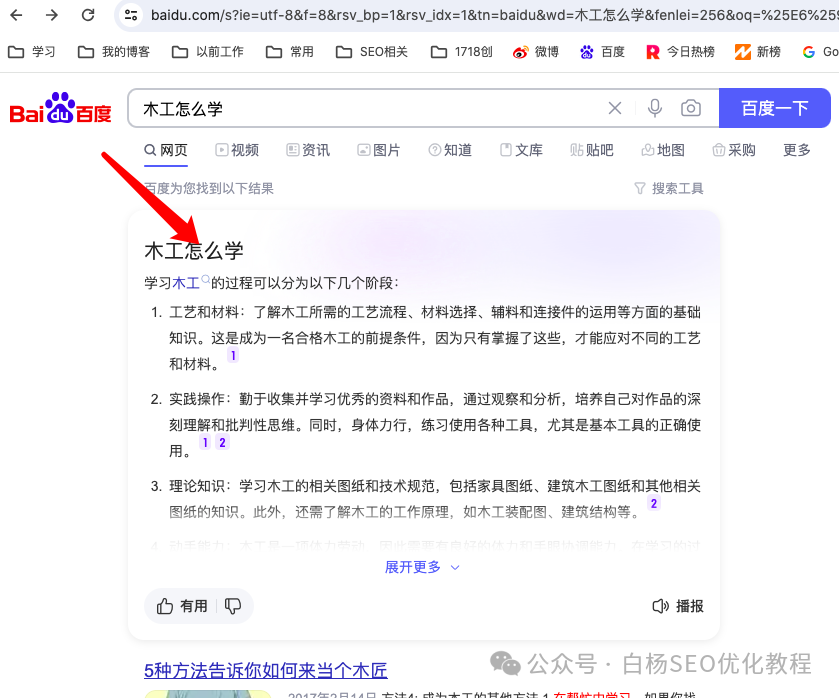839x698 pixels.
Task: Click the microphone icon for voice search
Action: pyautogui.click(x=655, y=108)
